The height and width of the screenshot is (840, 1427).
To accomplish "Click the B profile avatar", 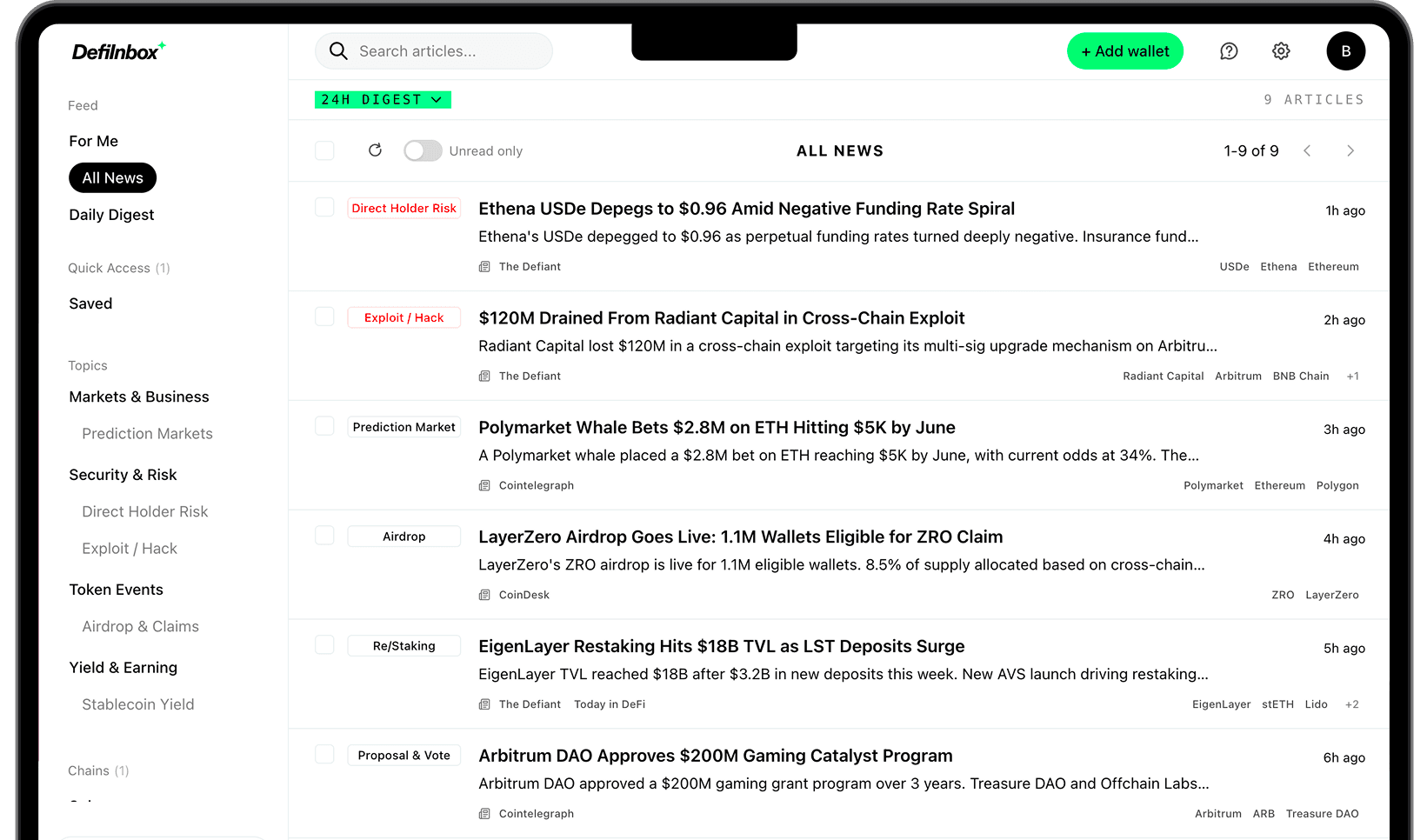I will (1345, 51).
